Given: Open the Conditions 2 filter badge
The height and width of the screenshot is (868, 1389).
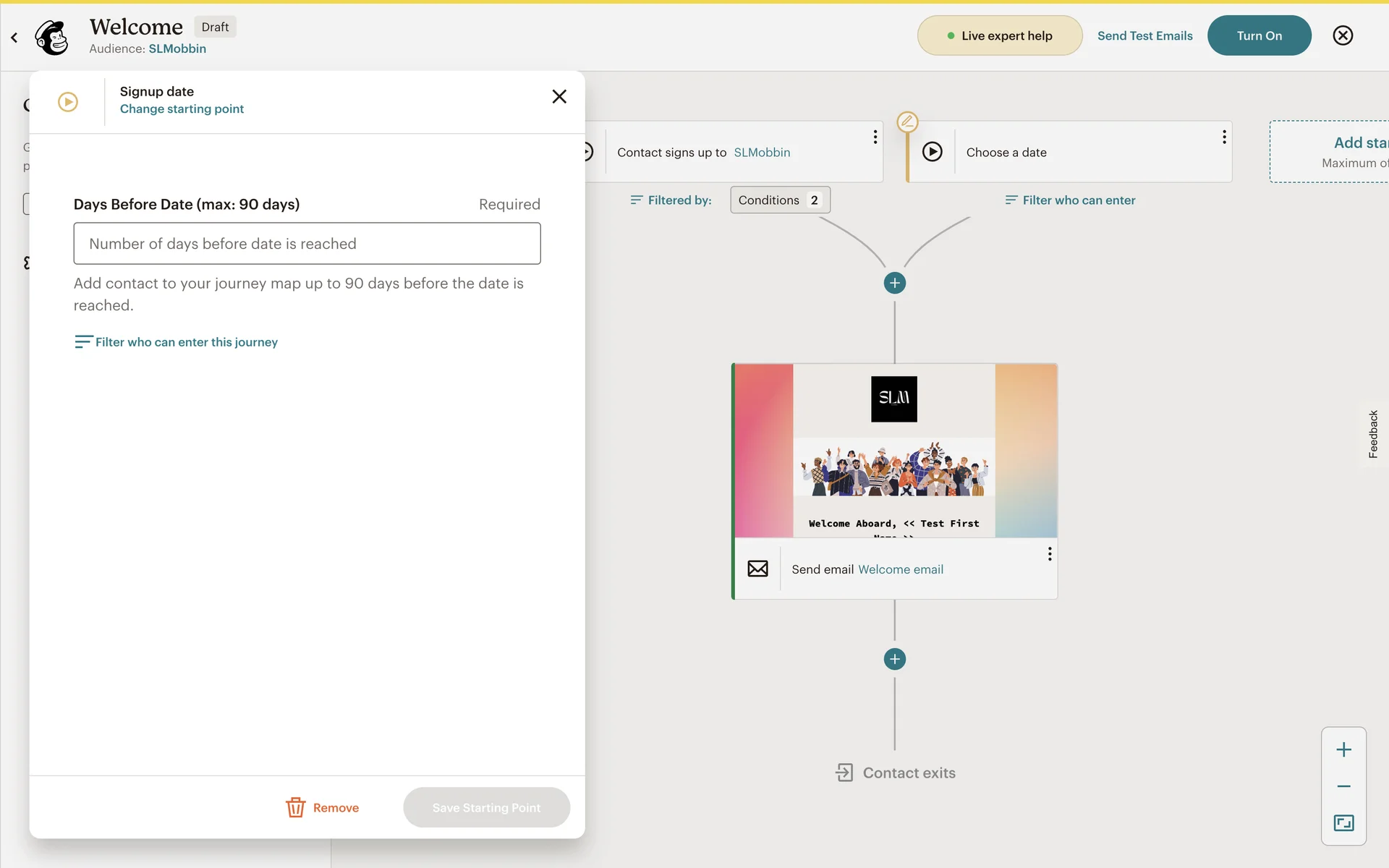Looking at the screenshot, I should click(779, 200).
